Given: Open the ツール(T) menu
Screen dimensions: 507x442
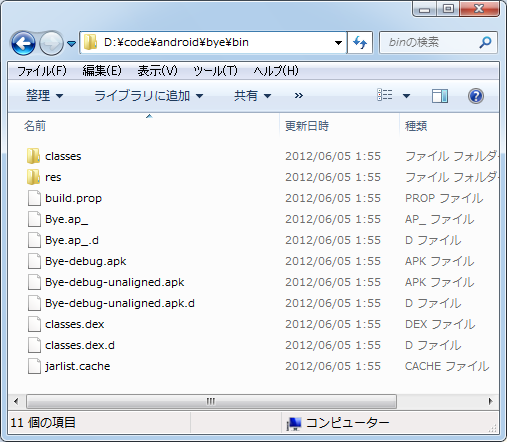Looking at the screenshot, I should (215, 71).
